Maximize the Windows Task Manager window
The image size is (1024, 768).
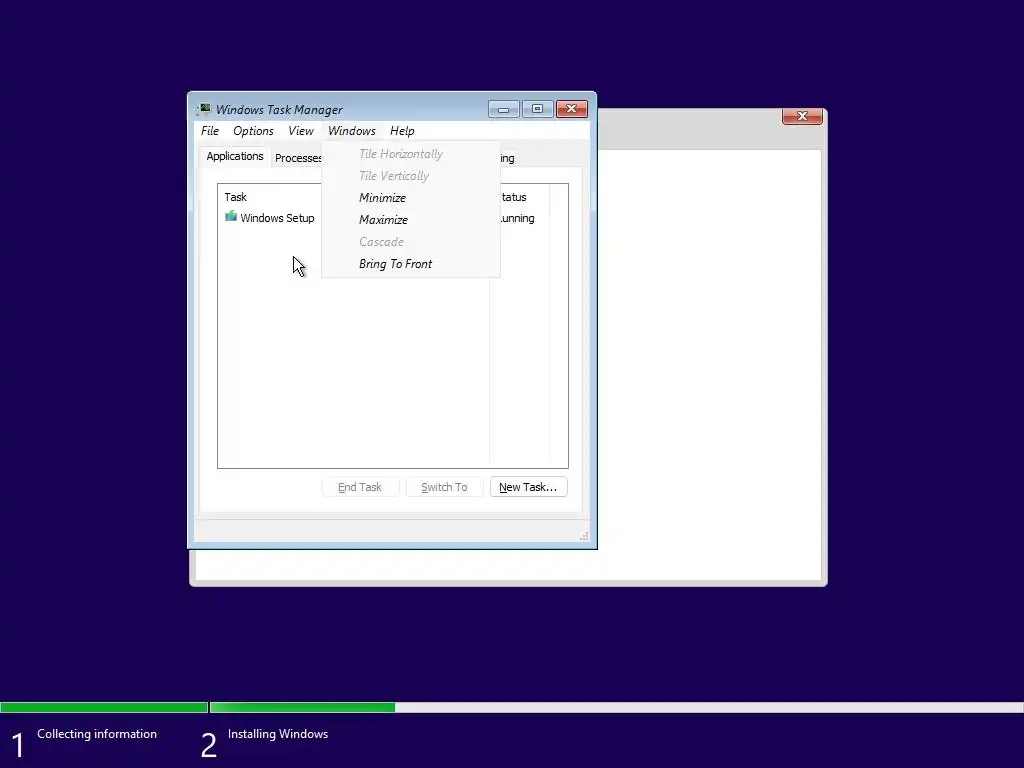[x=537, y=109]
